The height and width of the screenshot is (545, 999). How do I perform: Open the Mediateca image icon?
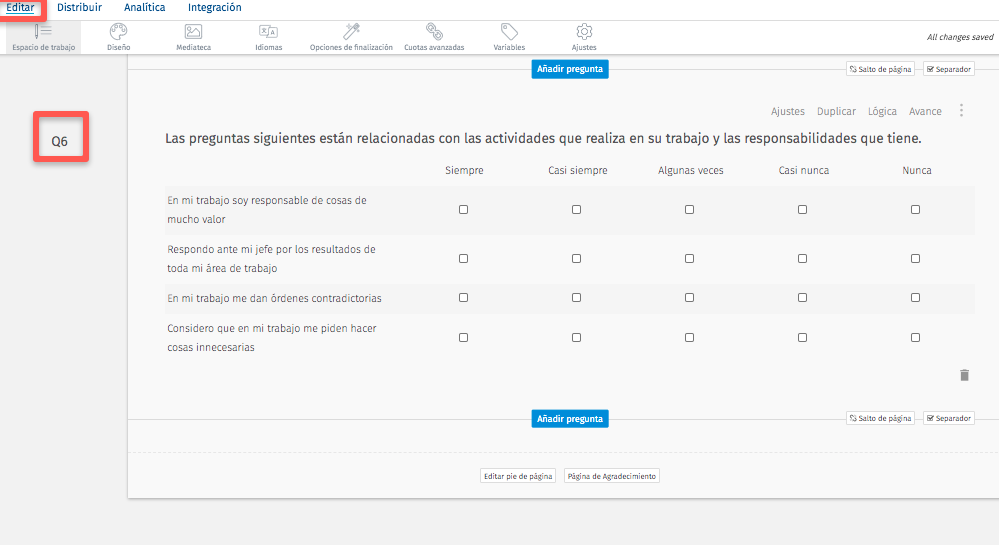193,32
